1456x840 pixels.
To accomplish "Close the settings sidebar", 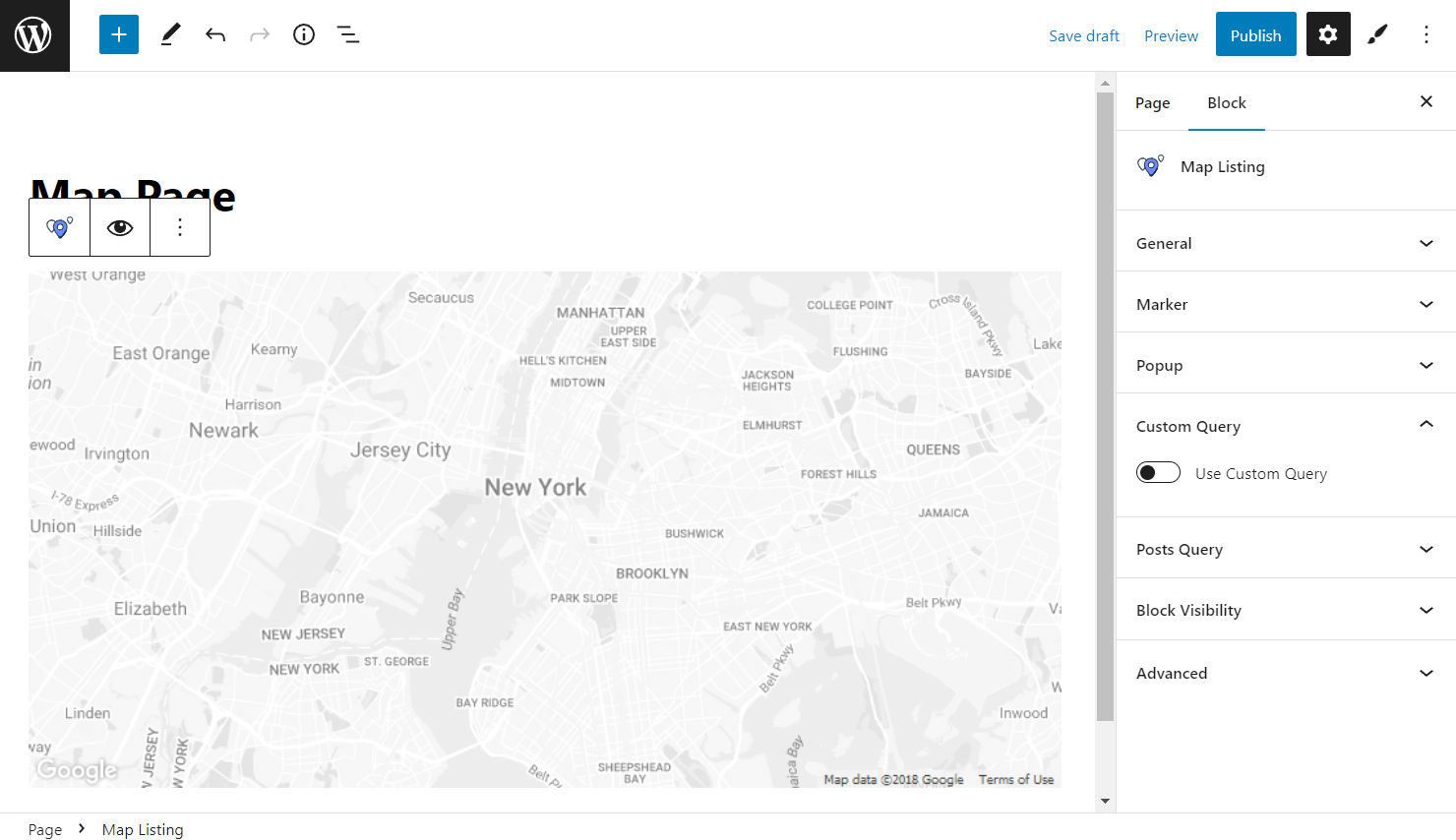I will [x=1426, y=101].
